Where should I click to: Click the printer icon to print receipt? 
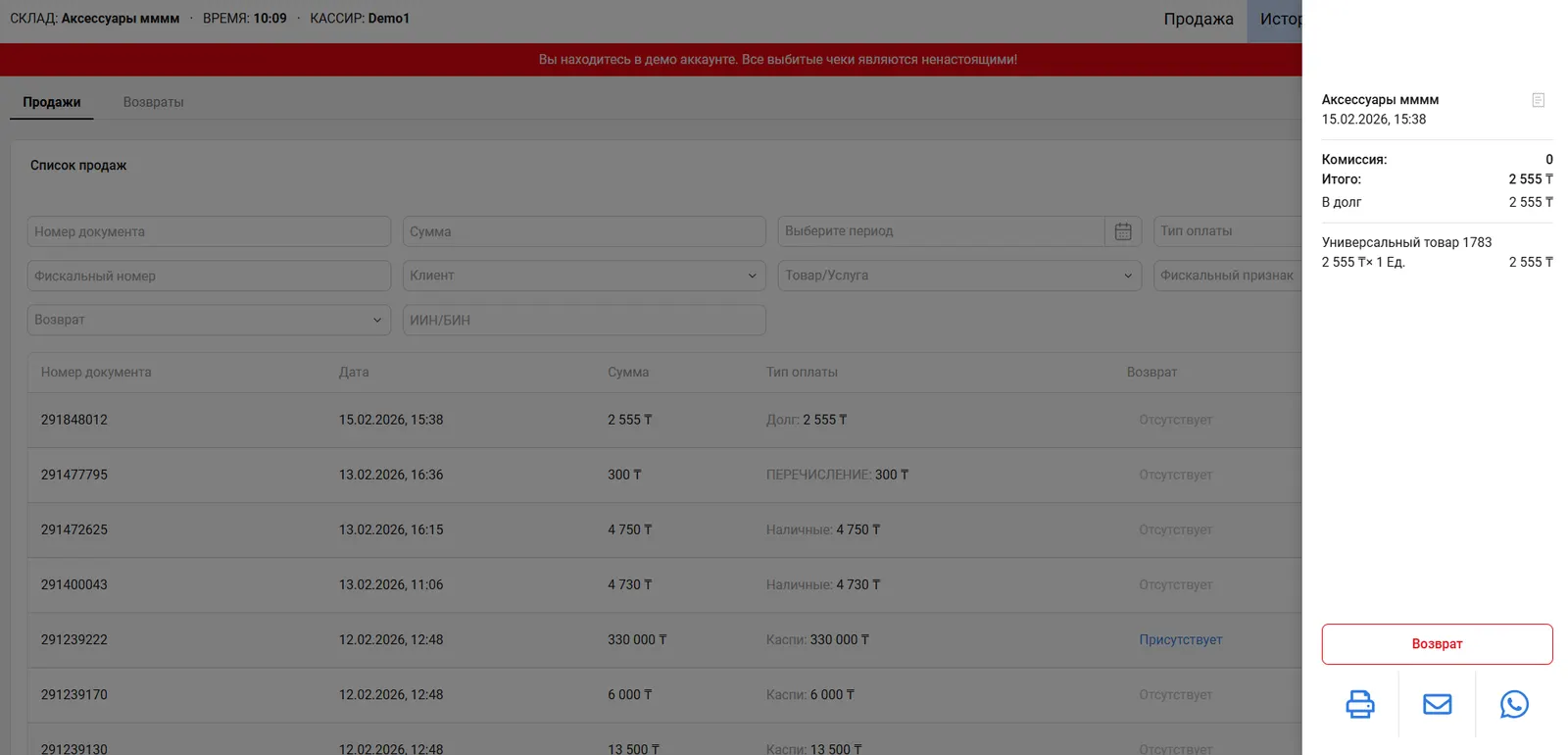pyautogui.click(x=1359, y=704)
